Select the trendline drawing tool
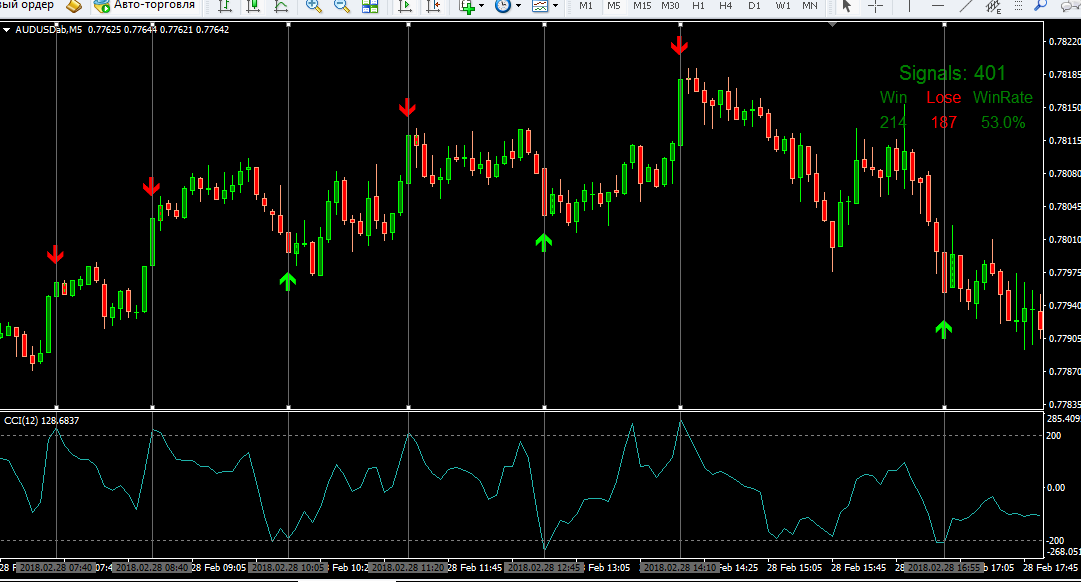 (x=966, y=6)
